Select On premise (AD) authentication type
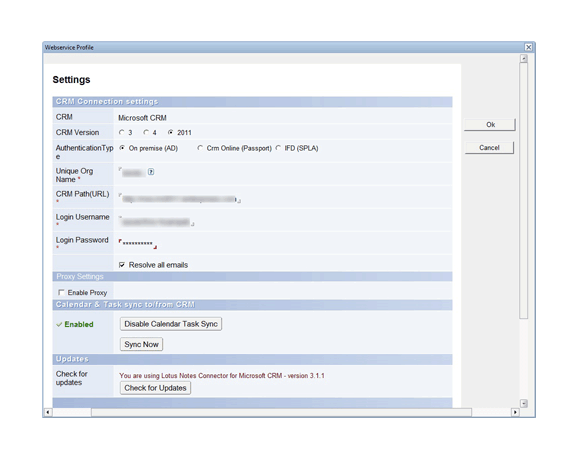 122,148
